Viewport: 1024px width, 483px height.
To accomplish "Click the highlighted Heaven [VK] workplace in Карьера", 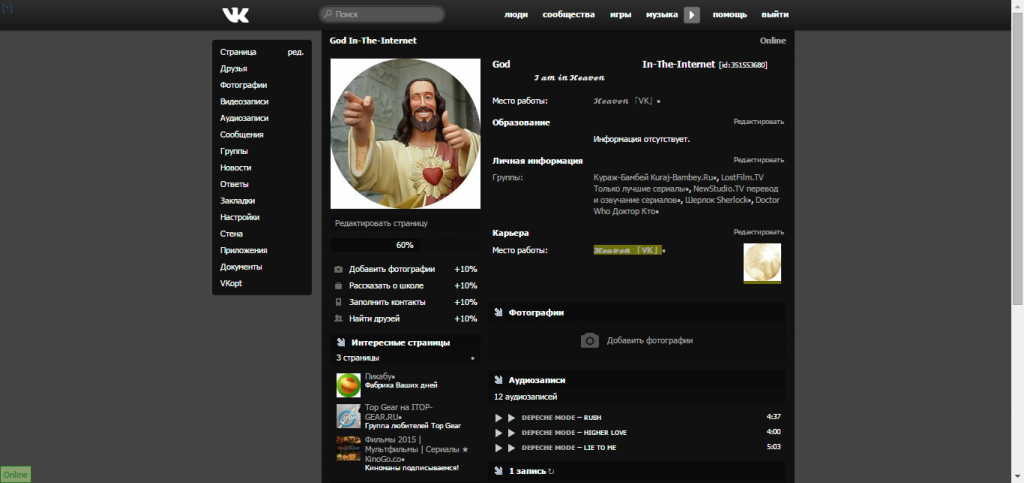I will (628, 250).
